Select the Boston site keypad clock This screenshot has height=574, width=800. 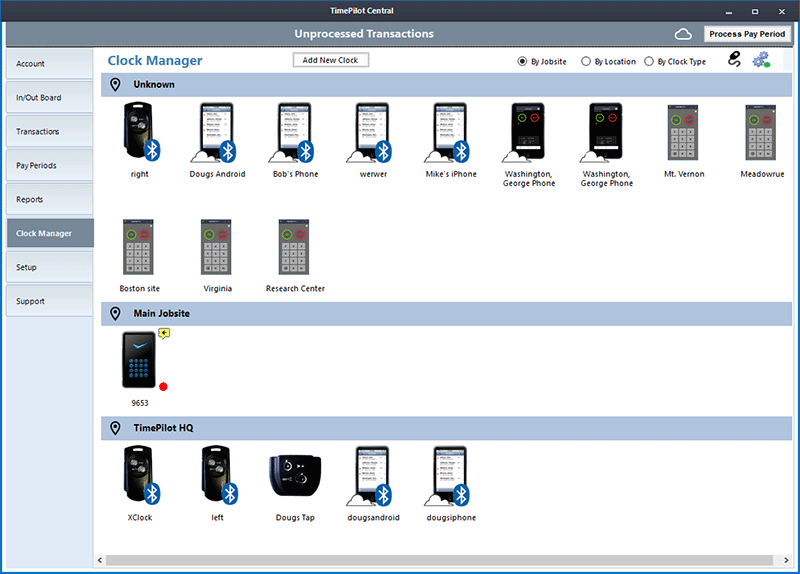coord(139,247)
